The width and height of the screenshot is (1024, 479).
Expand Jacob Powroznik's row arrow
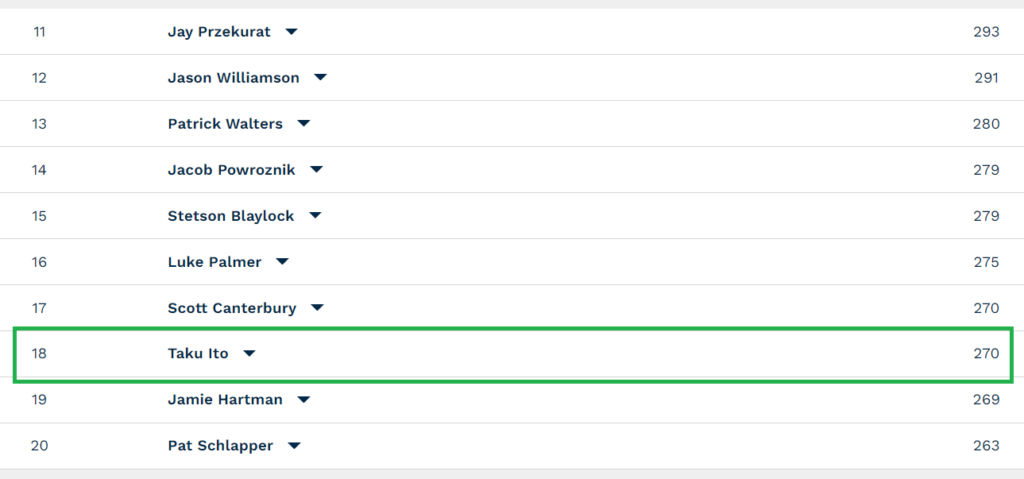[316, 170]
